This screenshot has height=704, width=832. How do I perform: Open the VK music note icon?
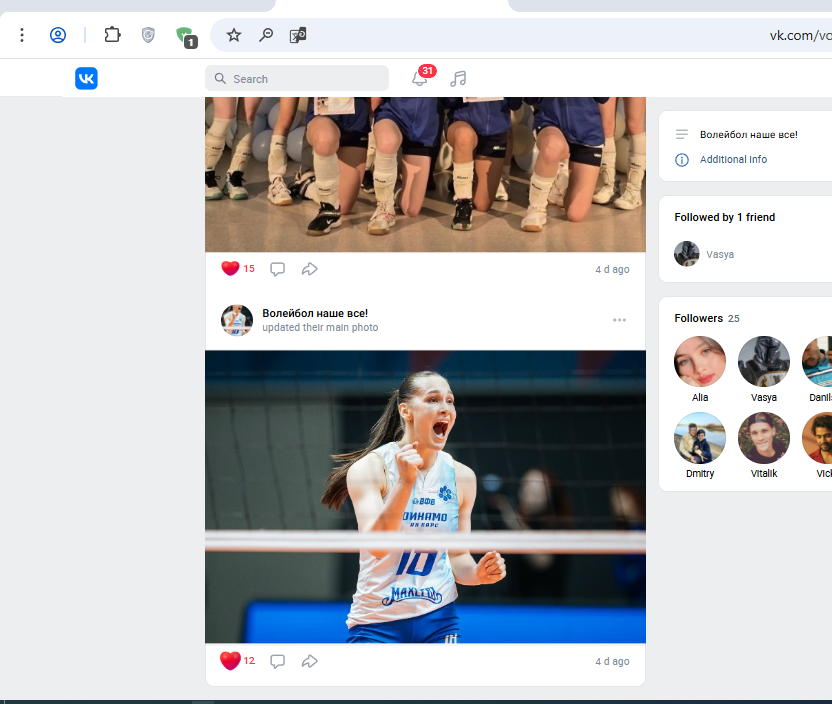[x=458, y=79]
